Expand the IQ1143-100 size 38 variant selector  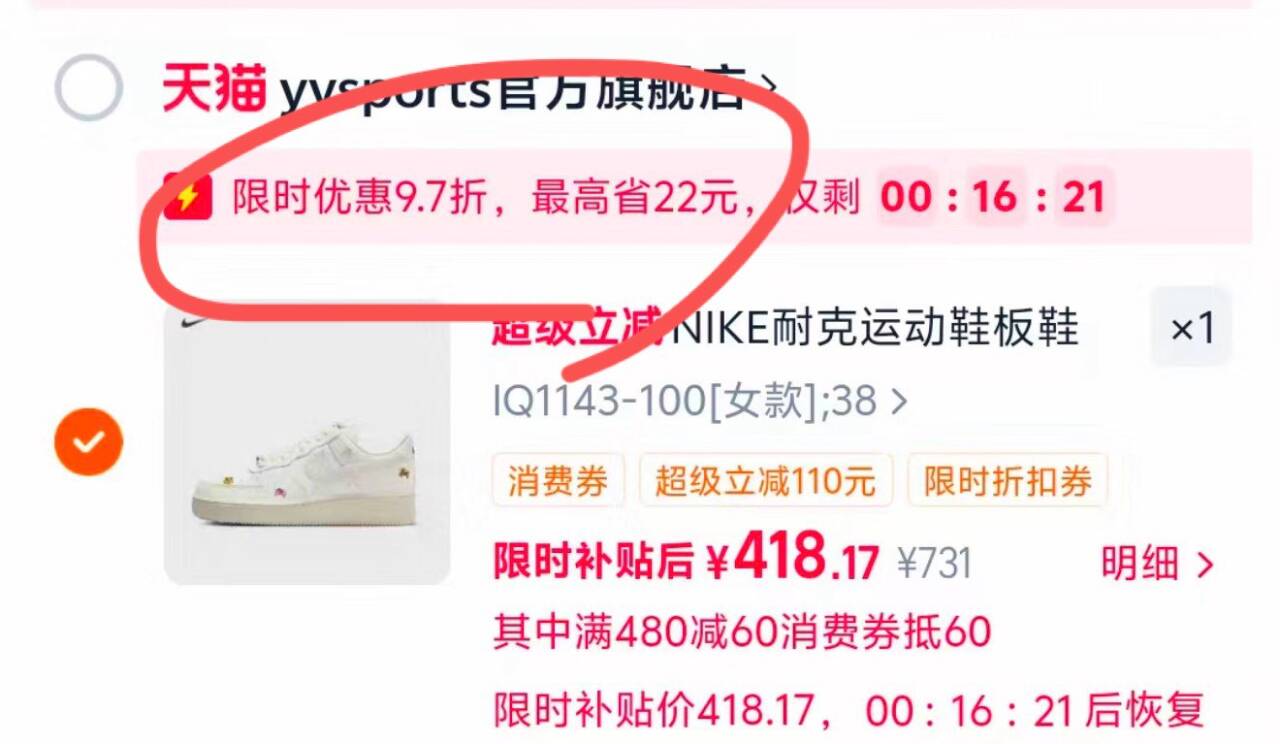(x=699, y=402)
